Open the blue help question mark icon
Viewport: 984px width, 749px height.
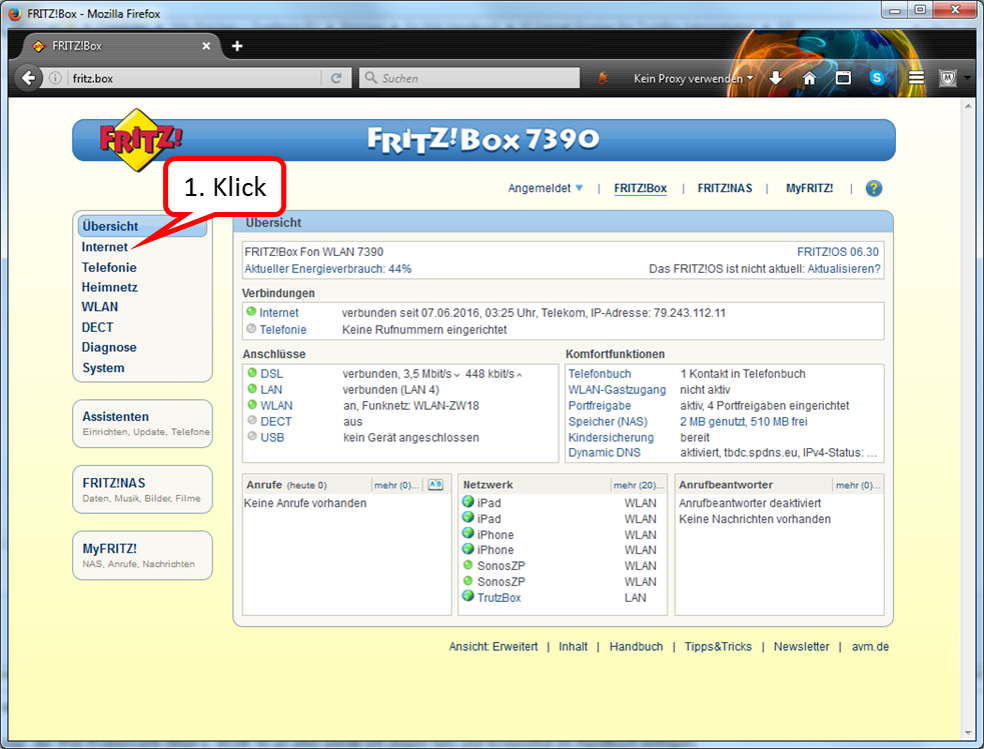click(874, 188)
